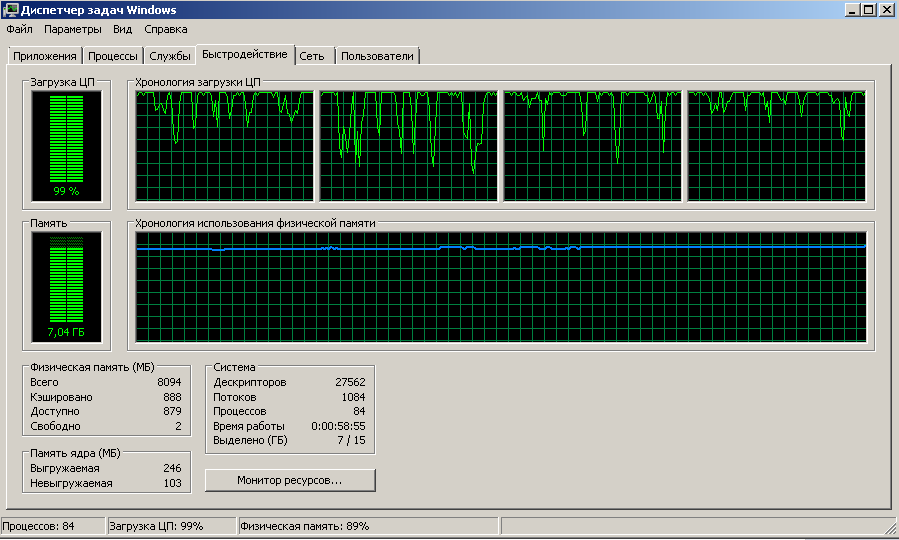The width and height of the screenshot is (899, 540).
Task: Click the second CPU core history graph
Action: coord(409,146)
